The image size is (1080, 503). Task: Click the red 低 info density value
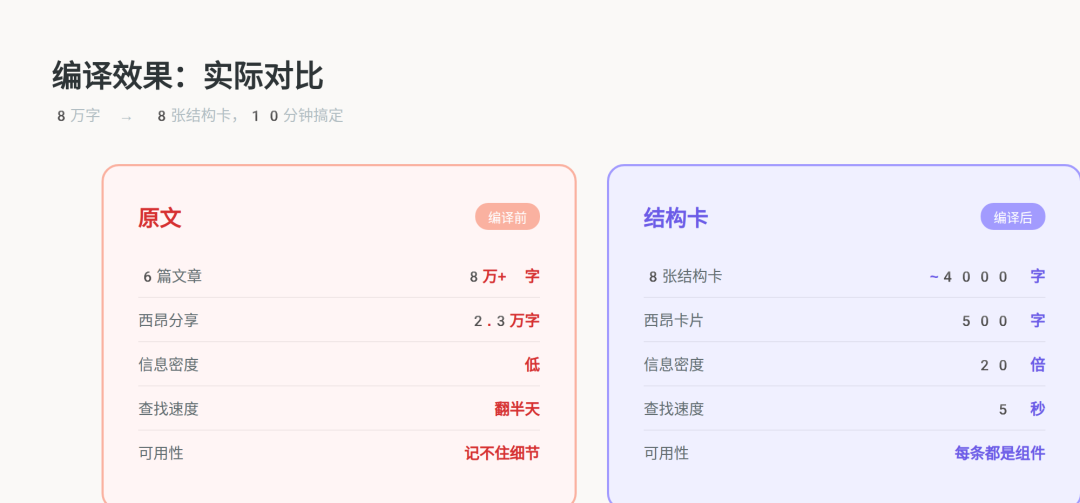(x=532, y=365)
